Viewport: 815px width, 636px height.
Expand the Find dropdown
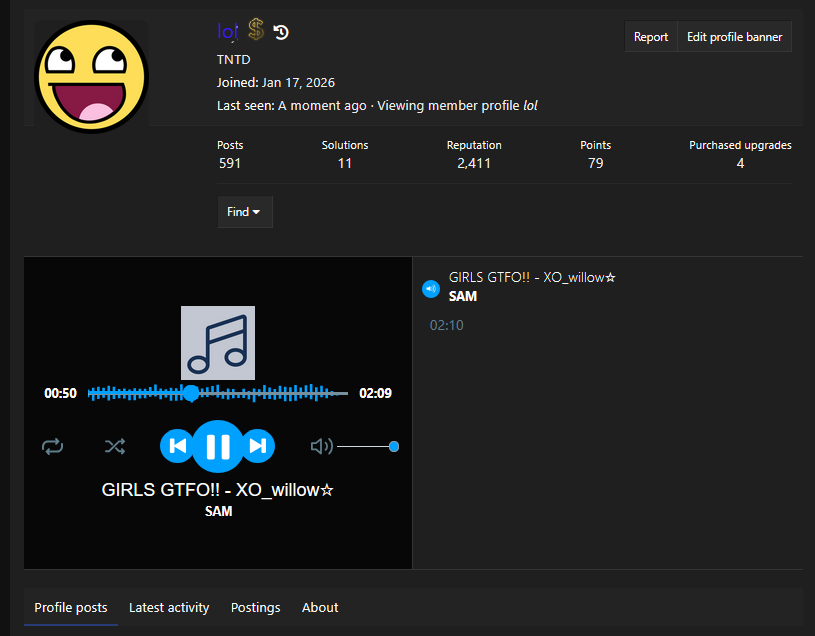click(x=244, y=212)
